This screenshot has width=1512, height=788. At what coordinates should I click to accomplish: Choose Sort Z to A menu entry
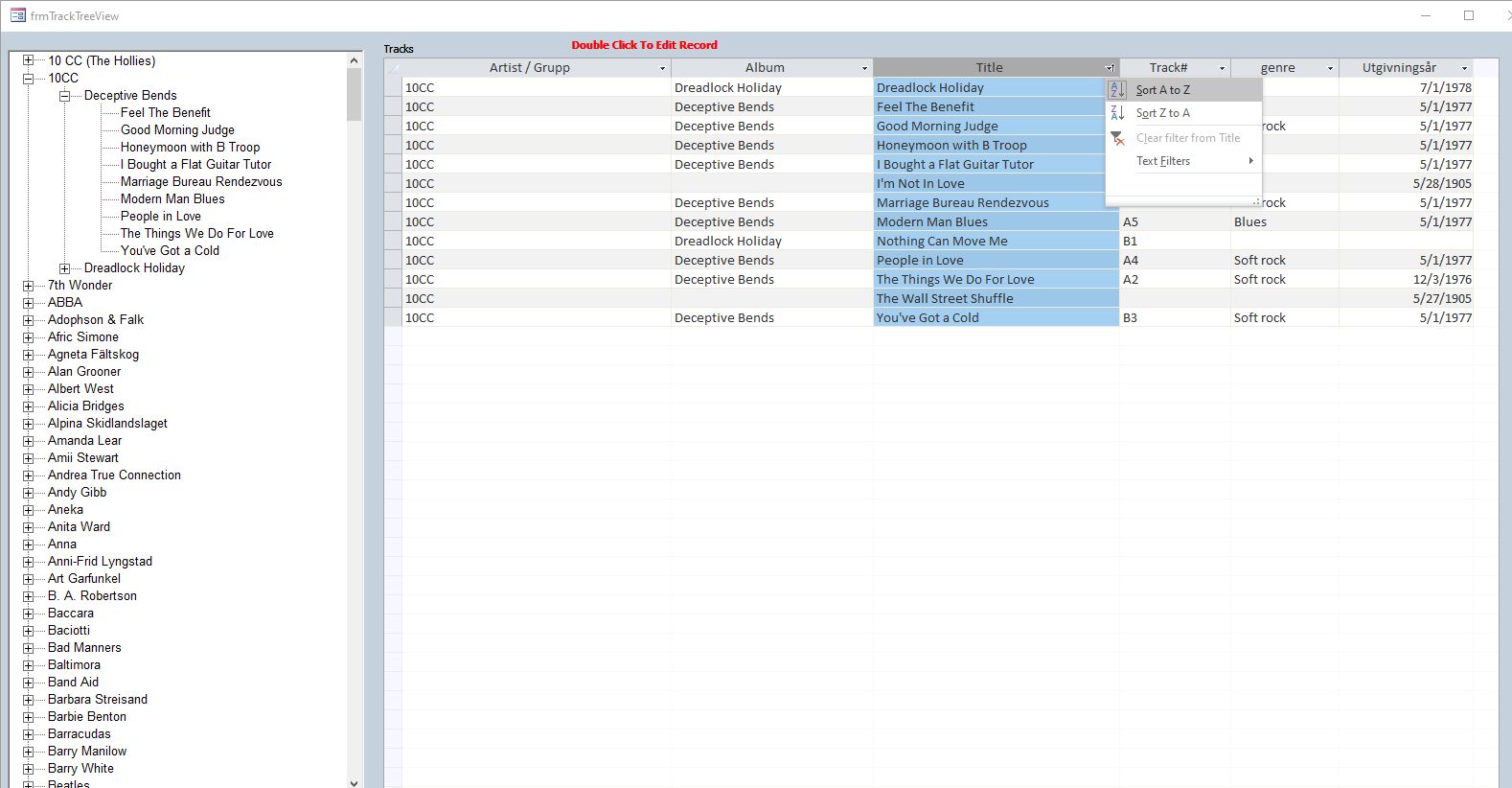(x=1183, y=113)
